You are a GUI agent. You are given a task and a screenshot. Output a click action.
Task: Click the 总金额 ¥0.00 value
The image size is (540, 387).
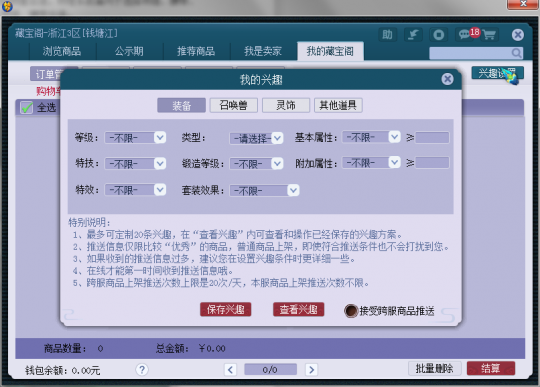point(212,348)
